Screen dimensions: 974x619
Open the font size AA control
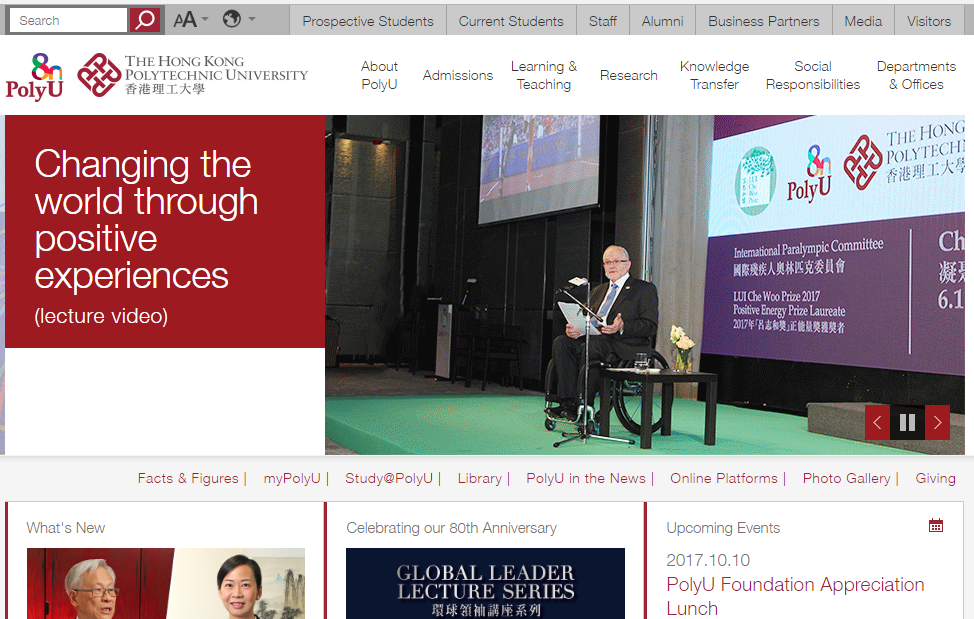click(x=184, y=20)
